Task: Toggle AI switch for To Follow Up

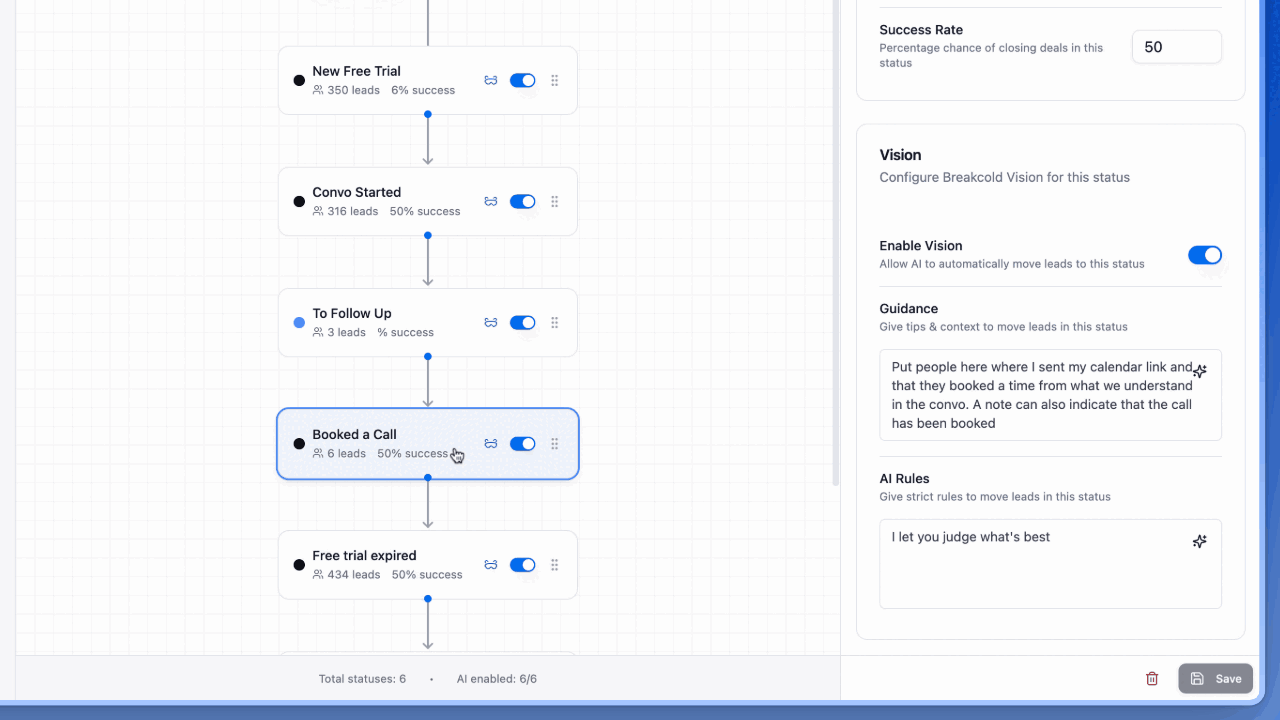Action: point(523,323)
